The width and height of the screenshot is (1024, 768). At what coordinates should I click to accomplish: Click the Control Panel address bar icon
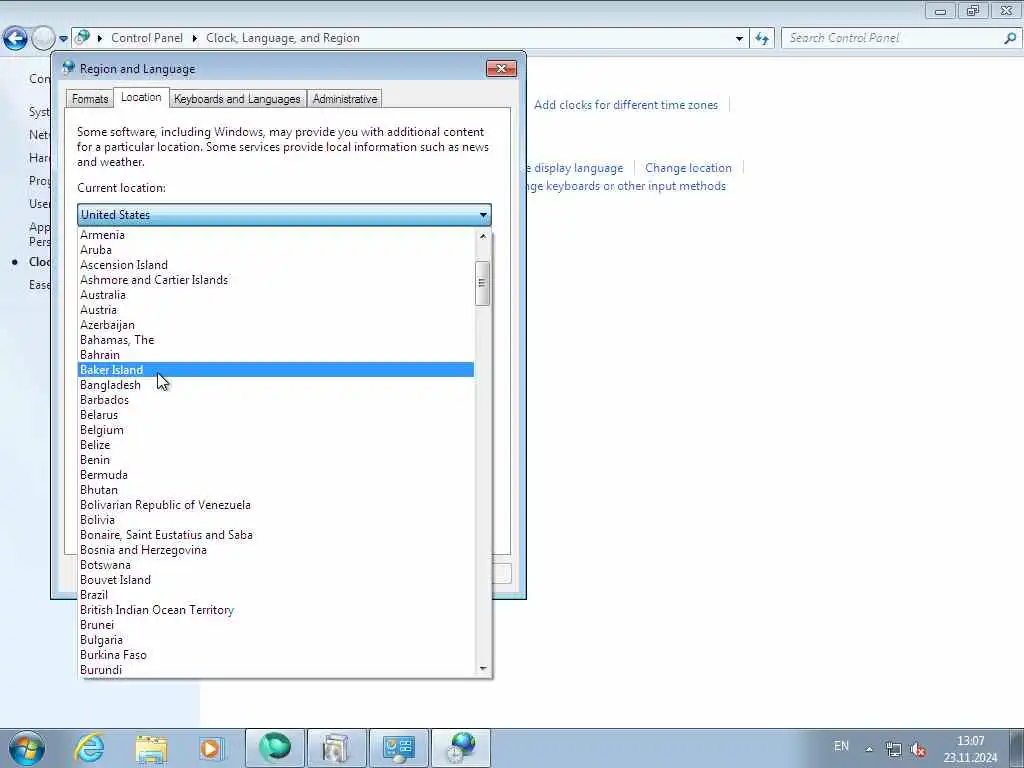pos(82,38)
